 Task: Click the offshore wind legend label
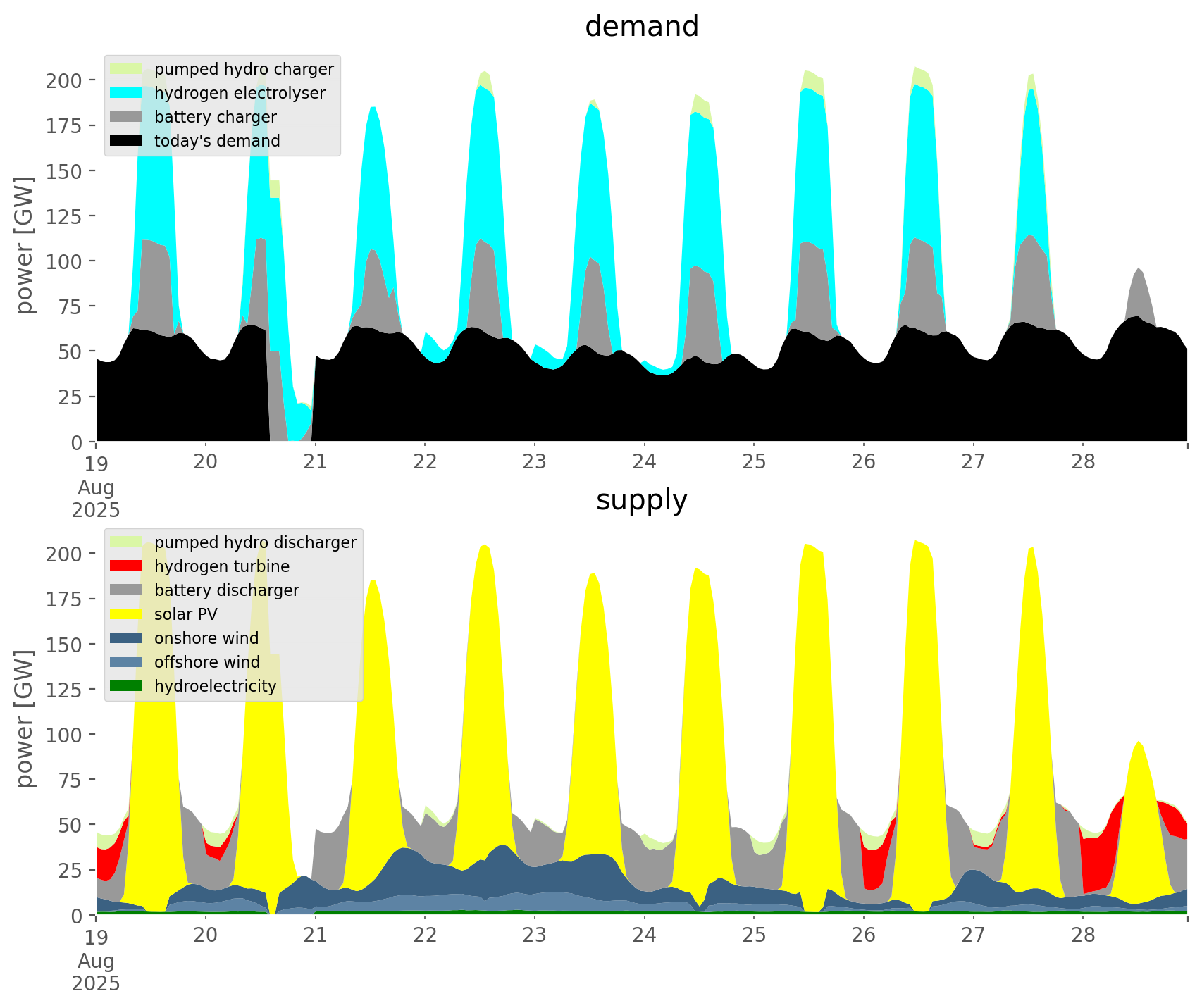tap(206, 662)
